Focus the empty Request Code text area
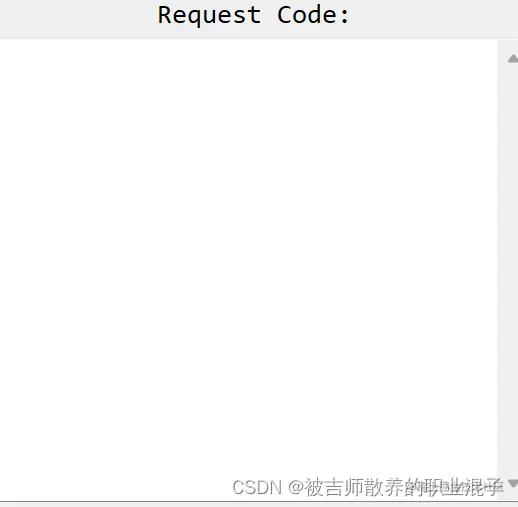 pyautogui.click(x=249, y=270)
